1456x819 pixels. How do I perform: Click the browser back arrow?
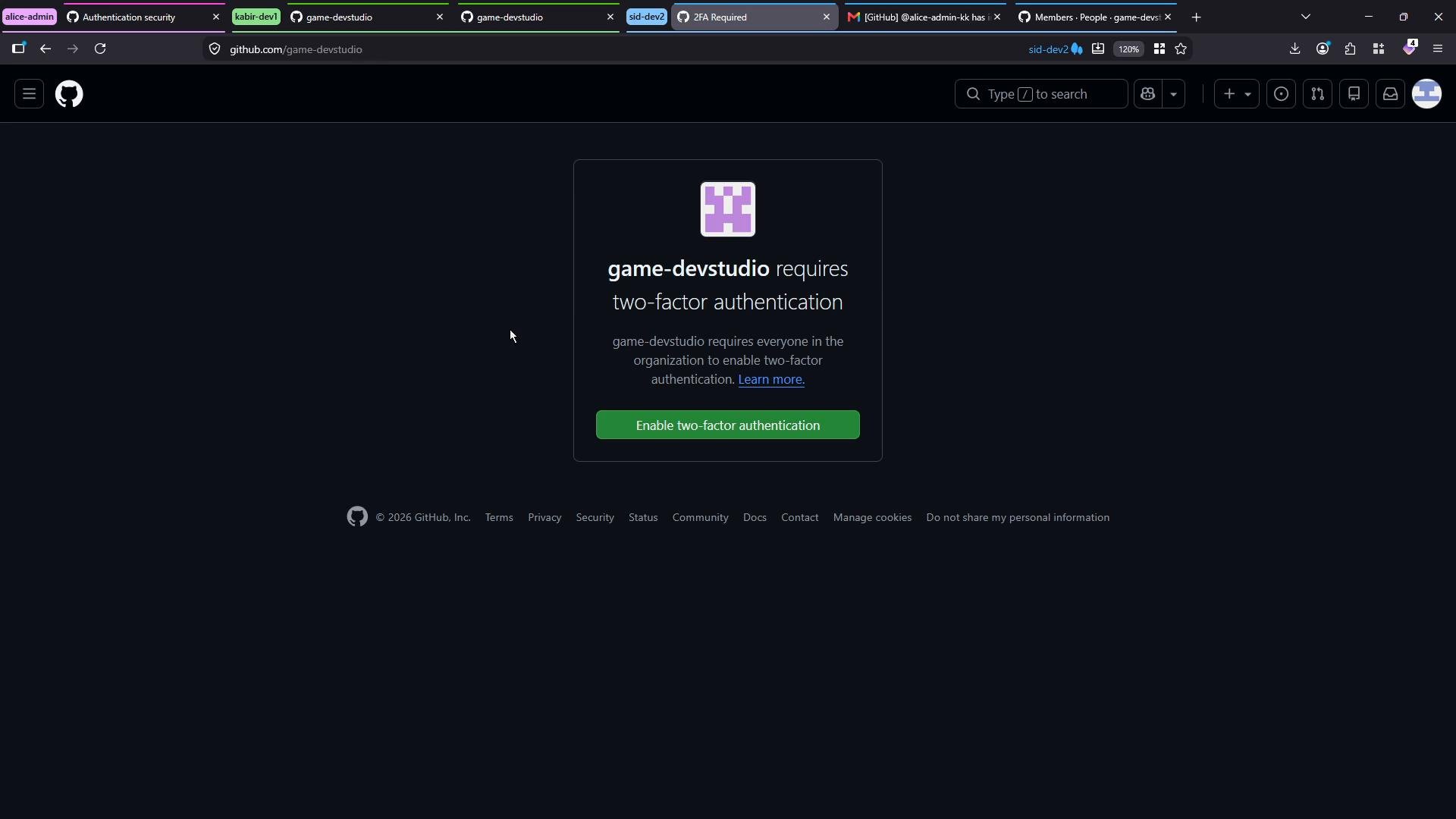pos(45,49)
